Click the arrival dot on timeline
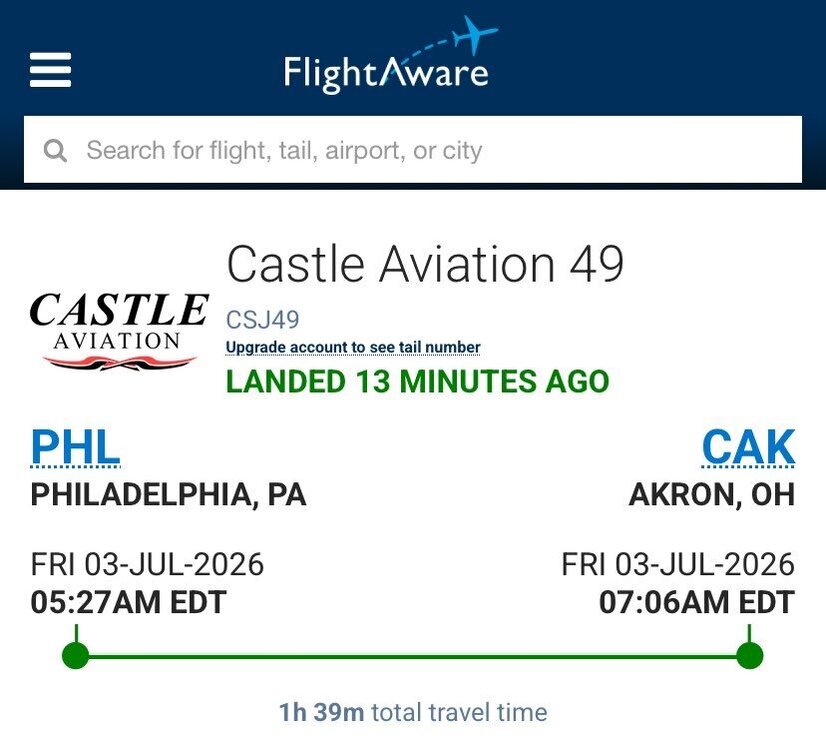This screenshot has height=750, width=826. pos(750,656)
